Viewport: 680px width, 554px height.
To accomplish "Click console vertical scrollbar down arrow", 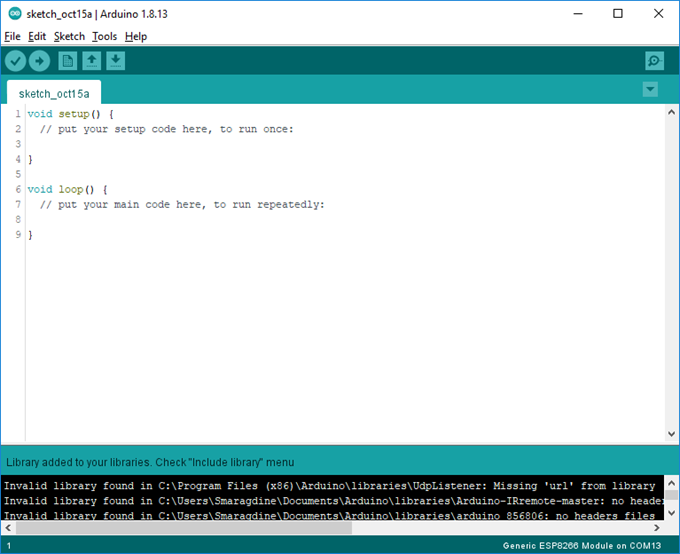I will click(x=671, y=513).
